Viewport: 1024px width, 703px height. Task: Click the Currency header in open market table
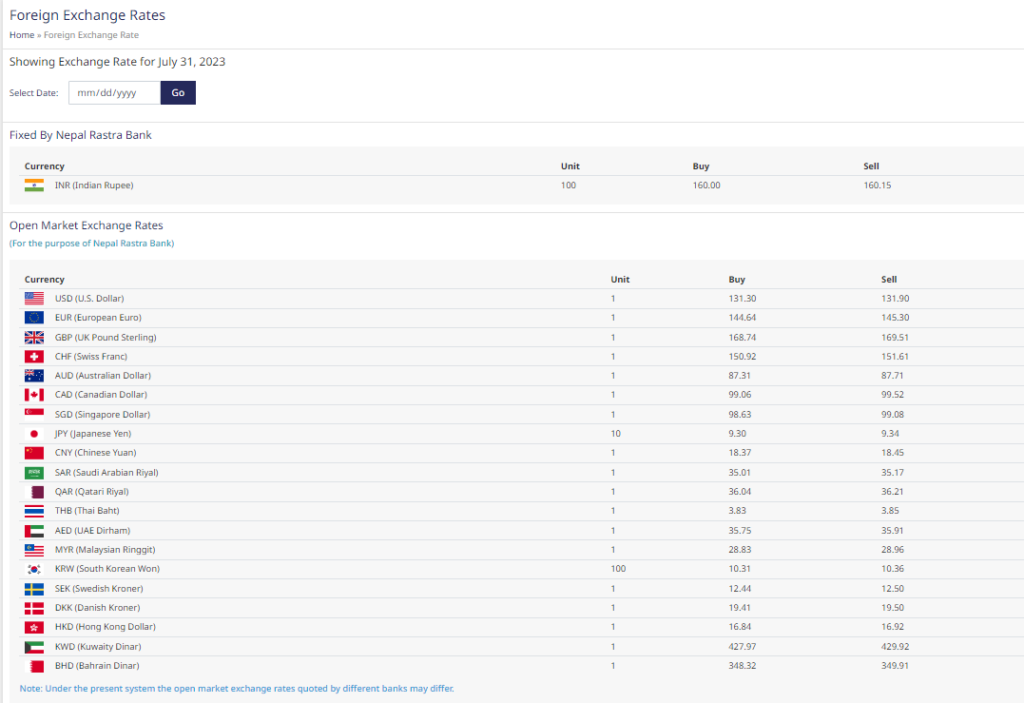coord(44,280)
